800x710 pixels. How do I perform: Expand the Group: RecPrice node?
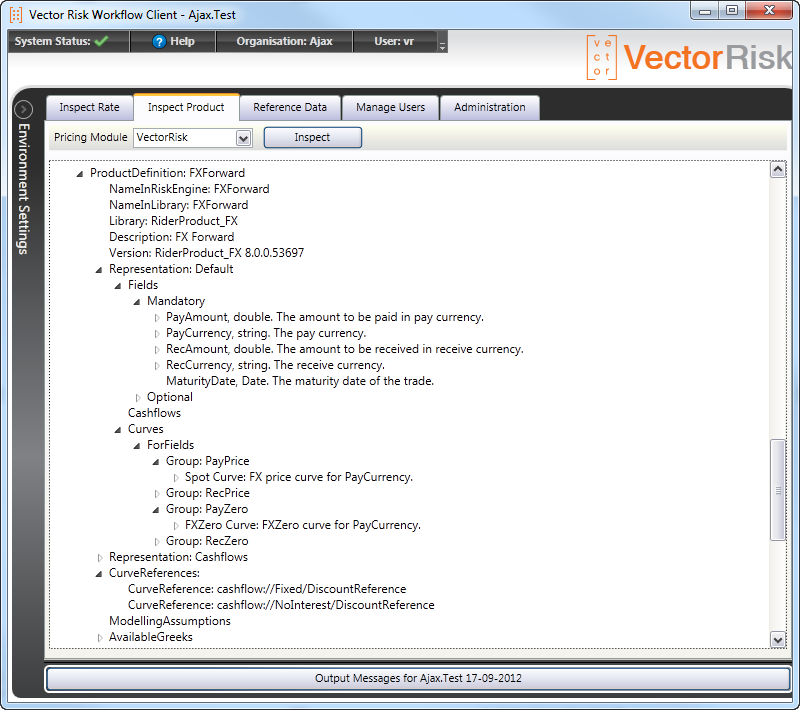click(157, 494)
